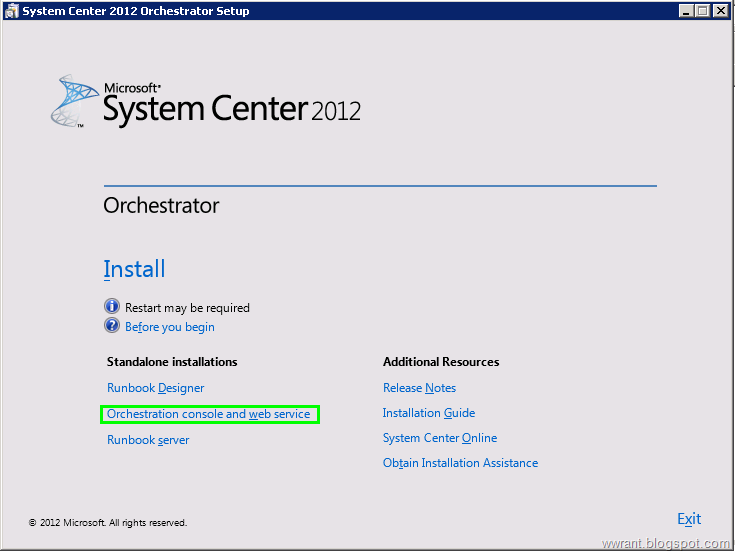Click the Standalone installations heading
735x552 pixels.
point(172,362)
